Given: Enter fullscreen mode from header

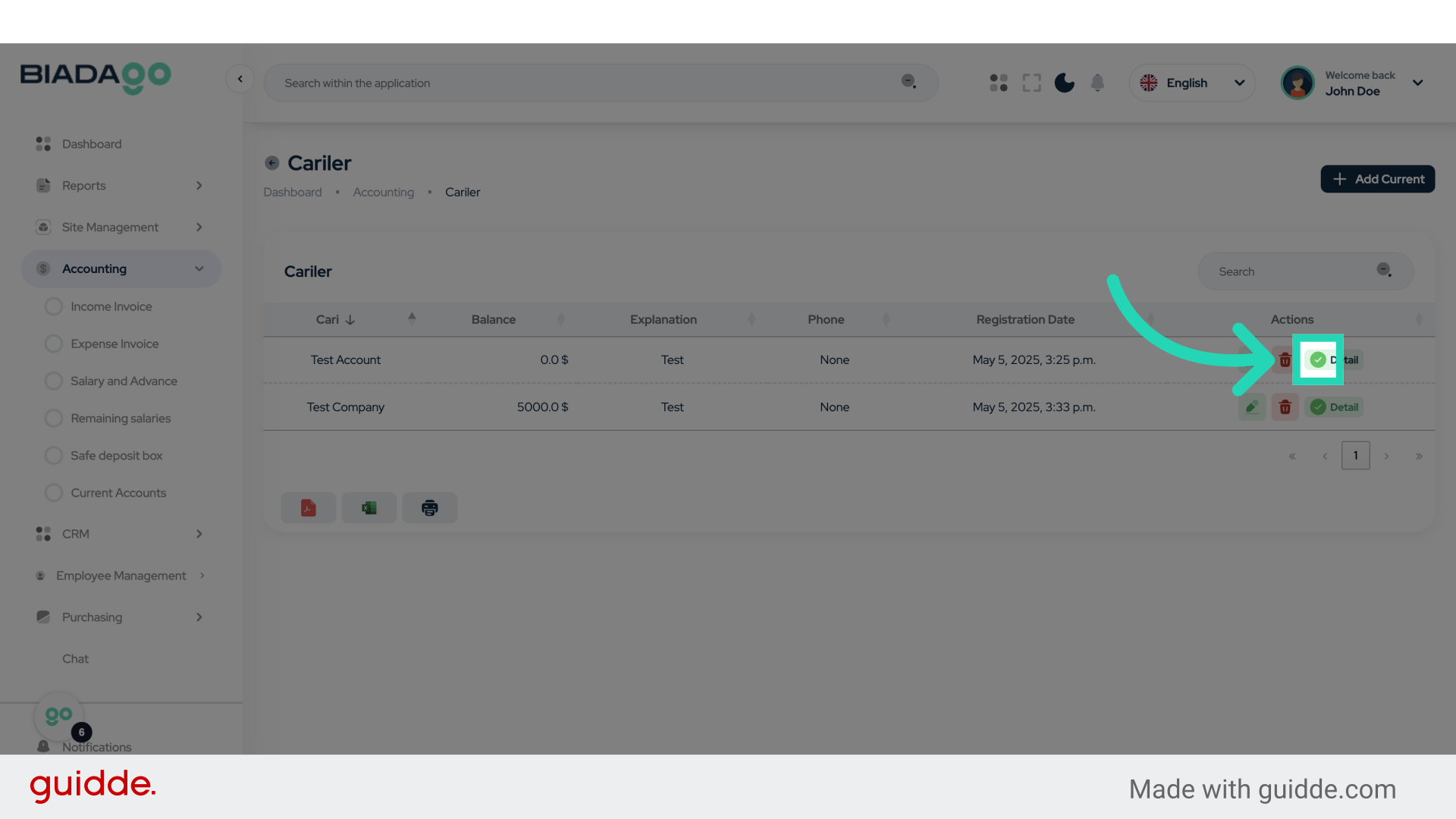Looking at the screenshot, I should coord(1031,83).
